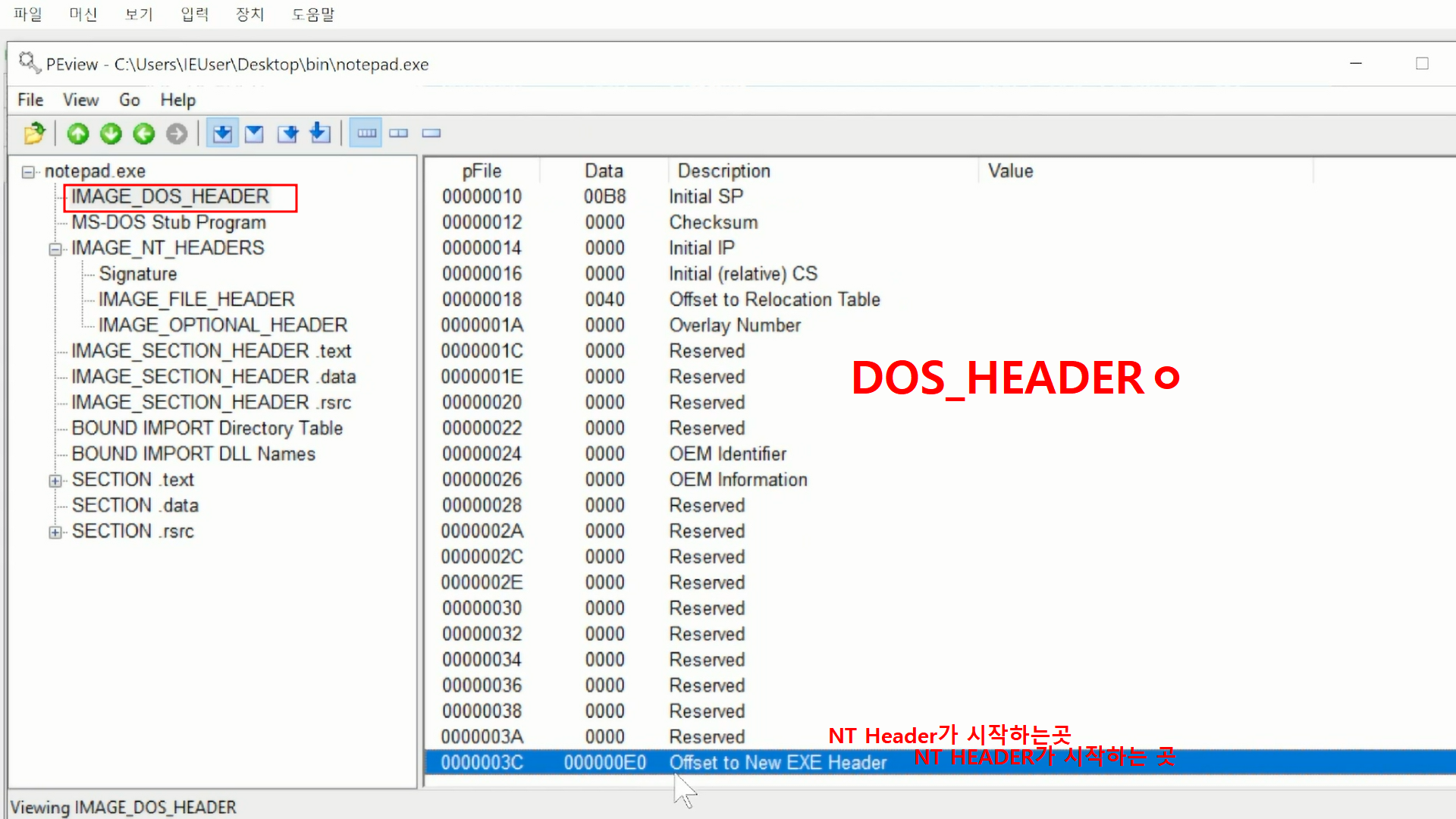Select BOUND IMPORT DLL Names item
The height and width of the screenshot is (819, 1456).
(x=193, y=455)
